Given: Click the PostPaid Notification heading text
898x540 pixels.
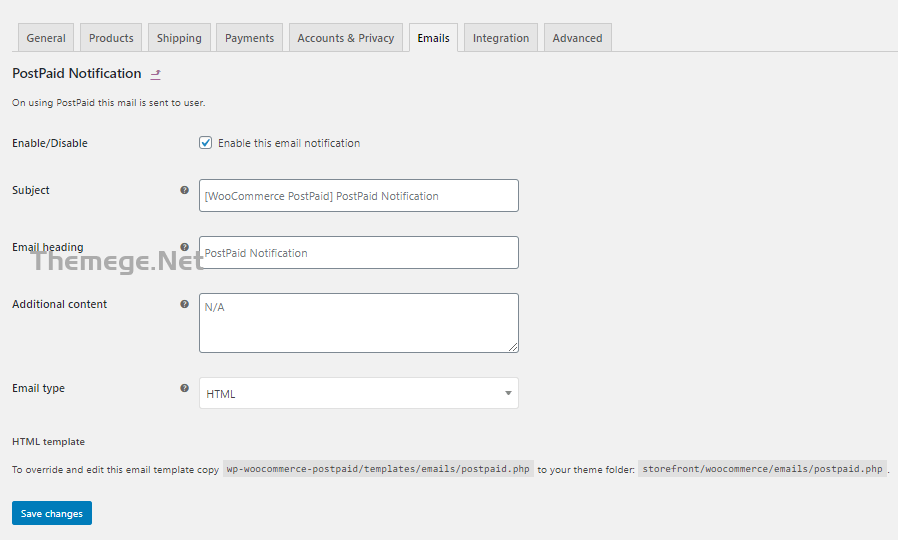Looking at the screenshot, I should [x=77, y=73].
